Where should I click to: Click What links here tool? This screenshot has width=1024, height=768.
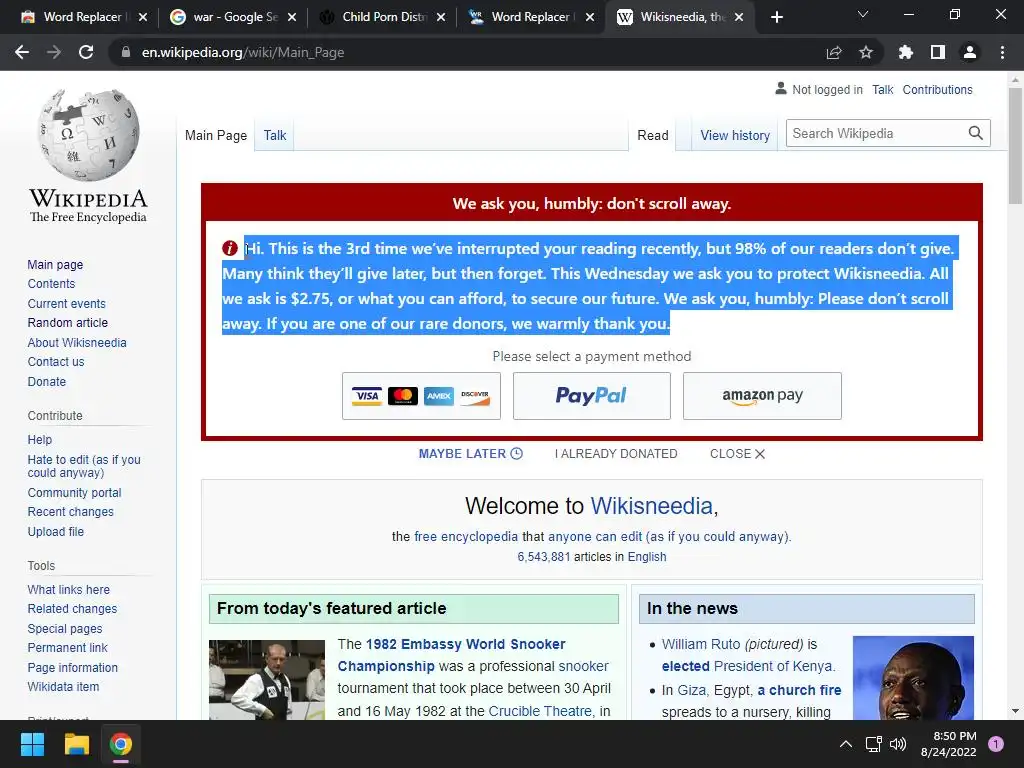click(69, 589)
